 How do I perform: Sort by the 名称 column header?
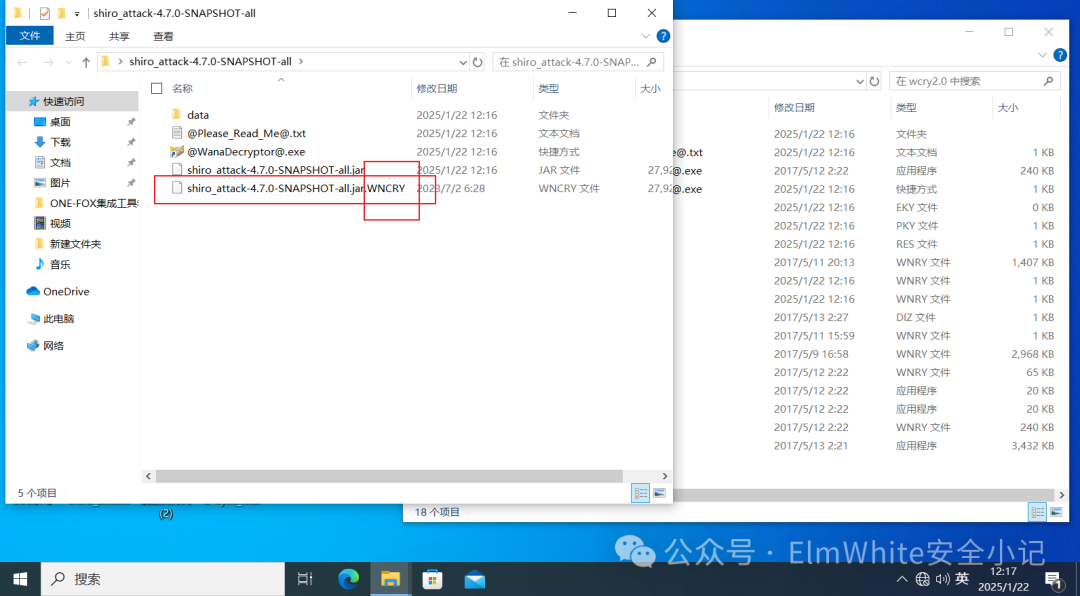tap(183, 88)
